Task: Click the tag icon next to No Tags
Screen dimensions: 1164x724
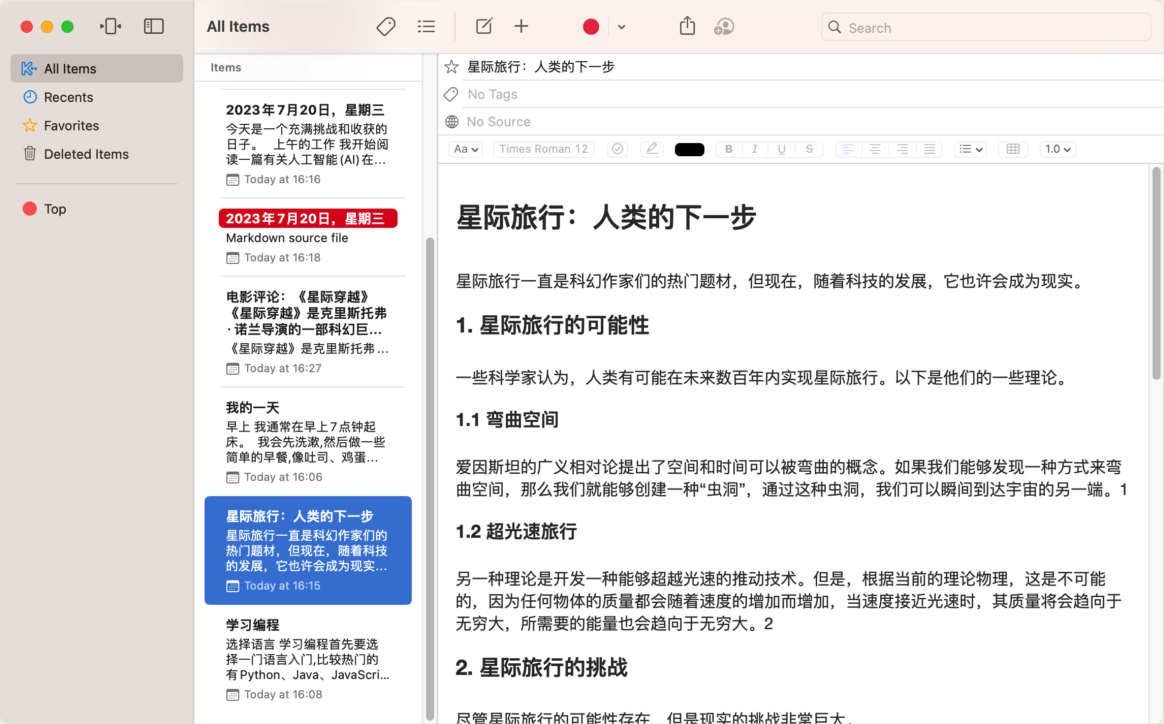Action: pyautogui.click(x=451, y=94)
